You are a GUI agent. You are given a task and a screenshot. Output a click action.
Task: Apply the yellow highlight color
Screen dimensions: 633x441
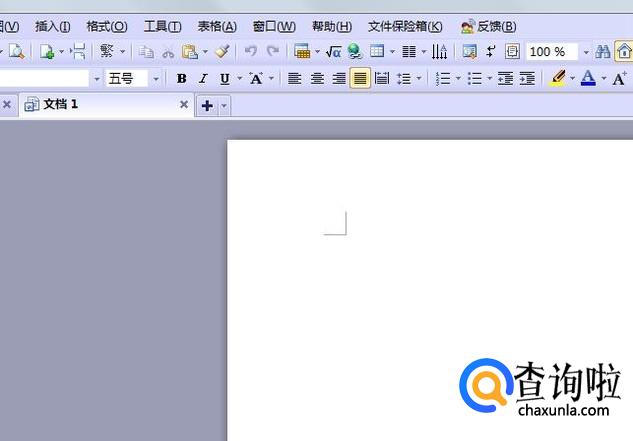pos(558,78)
